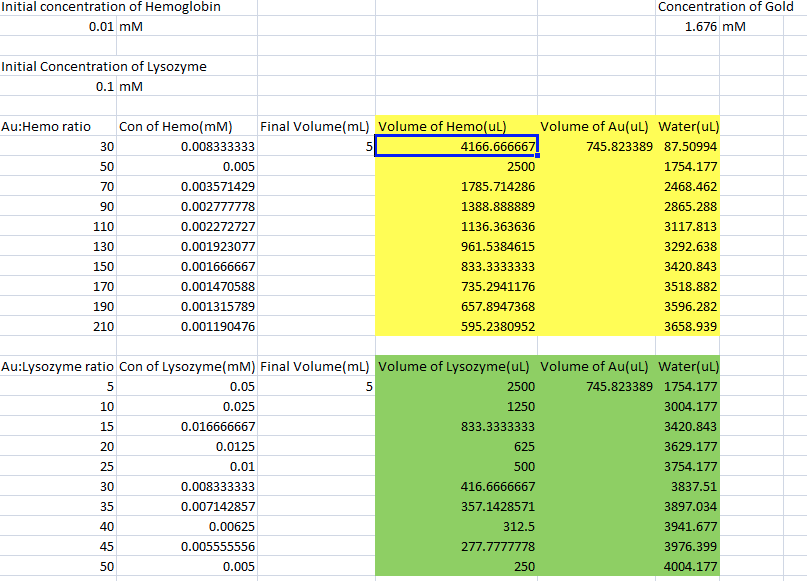
Task: Select the green water cell 4004.177
Action: pyautogui.click(x=687, y=567)
